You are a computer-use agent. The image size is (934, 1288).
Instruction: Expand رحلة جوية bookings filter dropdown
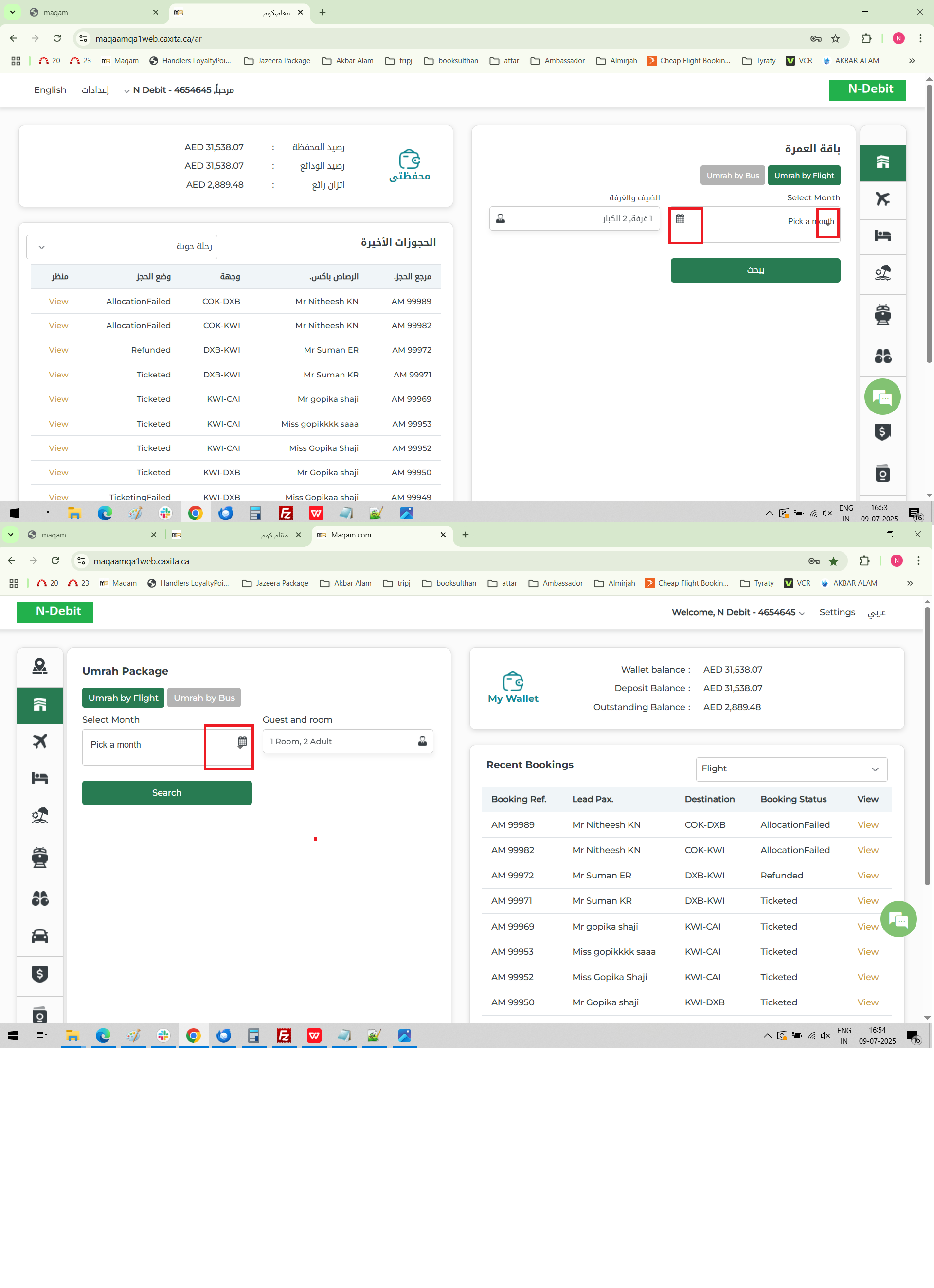pyautogui.click(x=122, y=247)
